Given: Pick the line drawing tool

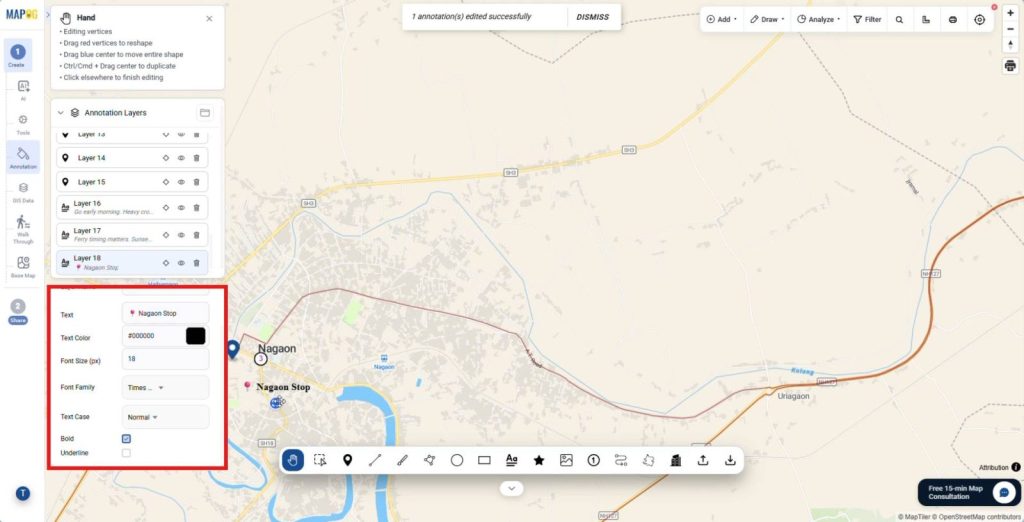Looking at the screenshot, I should click(375, 461).
